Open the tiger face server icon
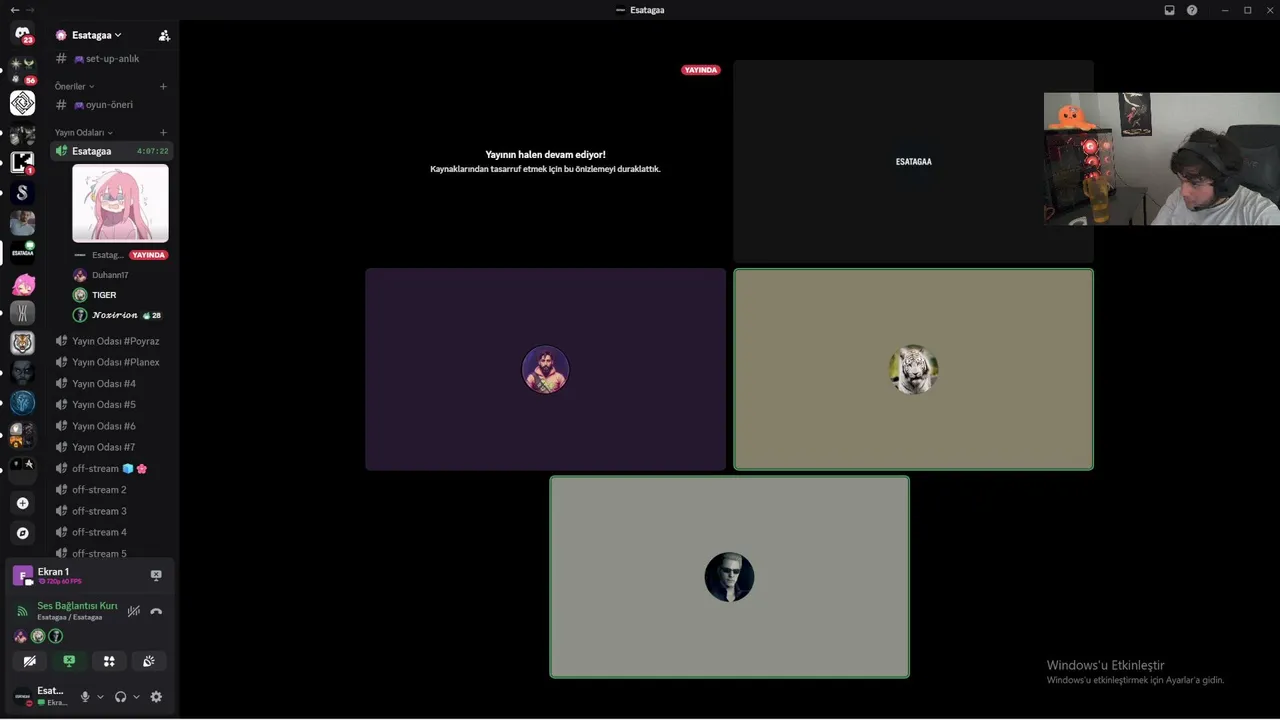The image size is (1280, 720). tap(22, 343)
